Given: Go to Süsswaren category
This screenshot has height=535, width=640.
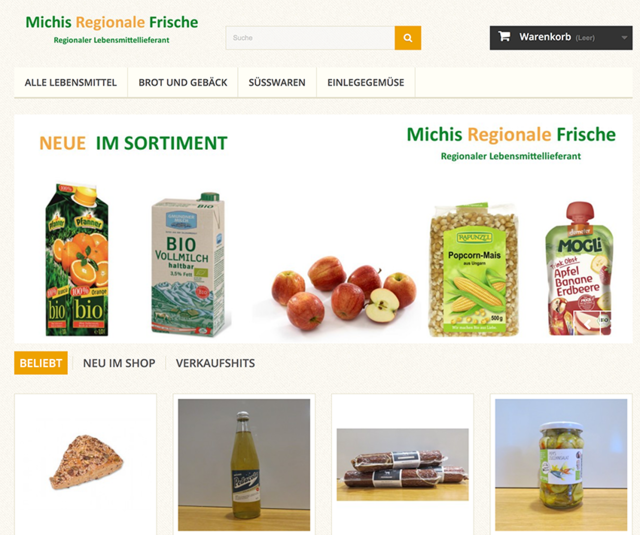Looking at the screenshot, I should click(277, 82).
